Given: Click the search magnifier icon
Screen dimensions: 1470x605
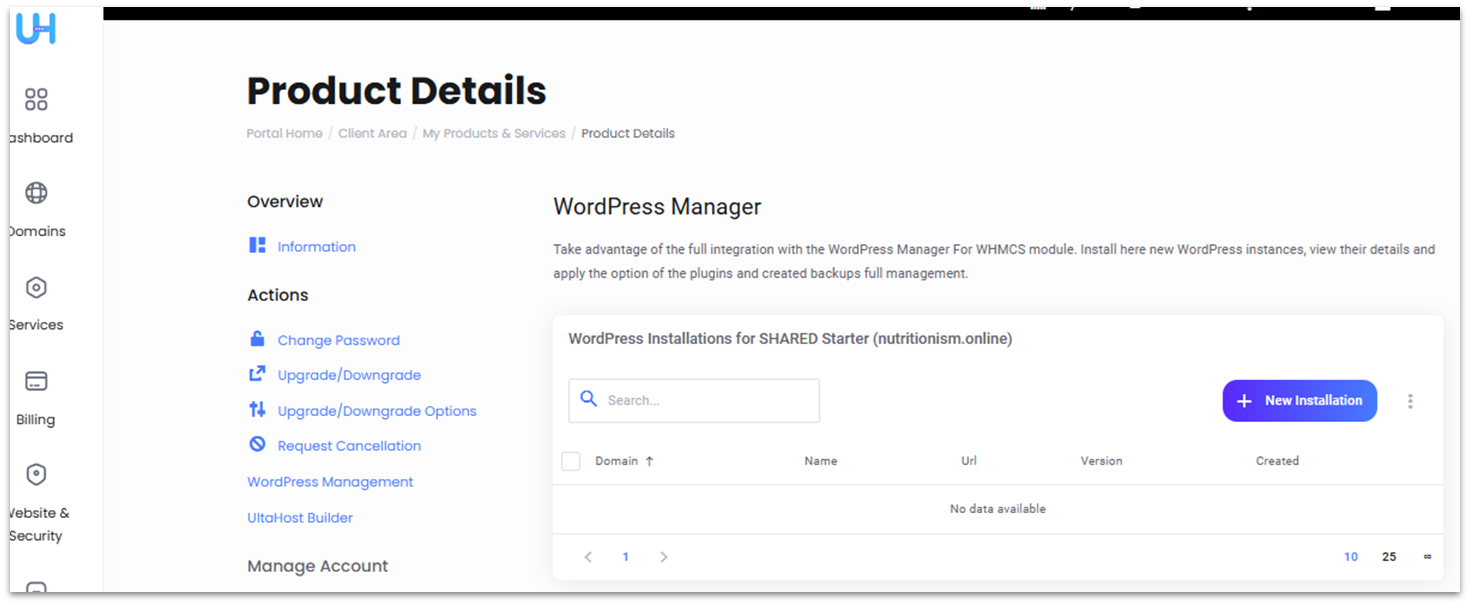Looking at the screenshot, I should 589,399.
